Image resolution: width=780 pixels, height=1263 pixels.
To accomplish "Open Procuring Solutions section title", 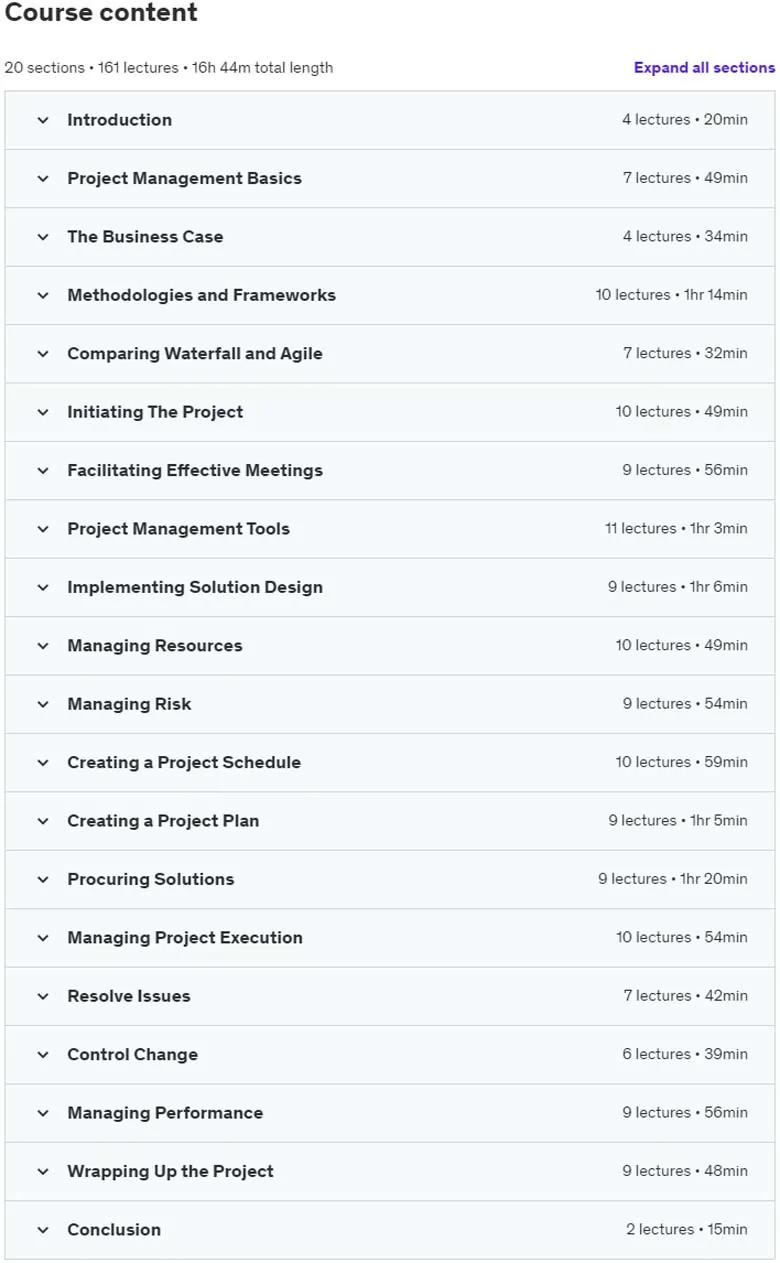I will click(151, 879).
